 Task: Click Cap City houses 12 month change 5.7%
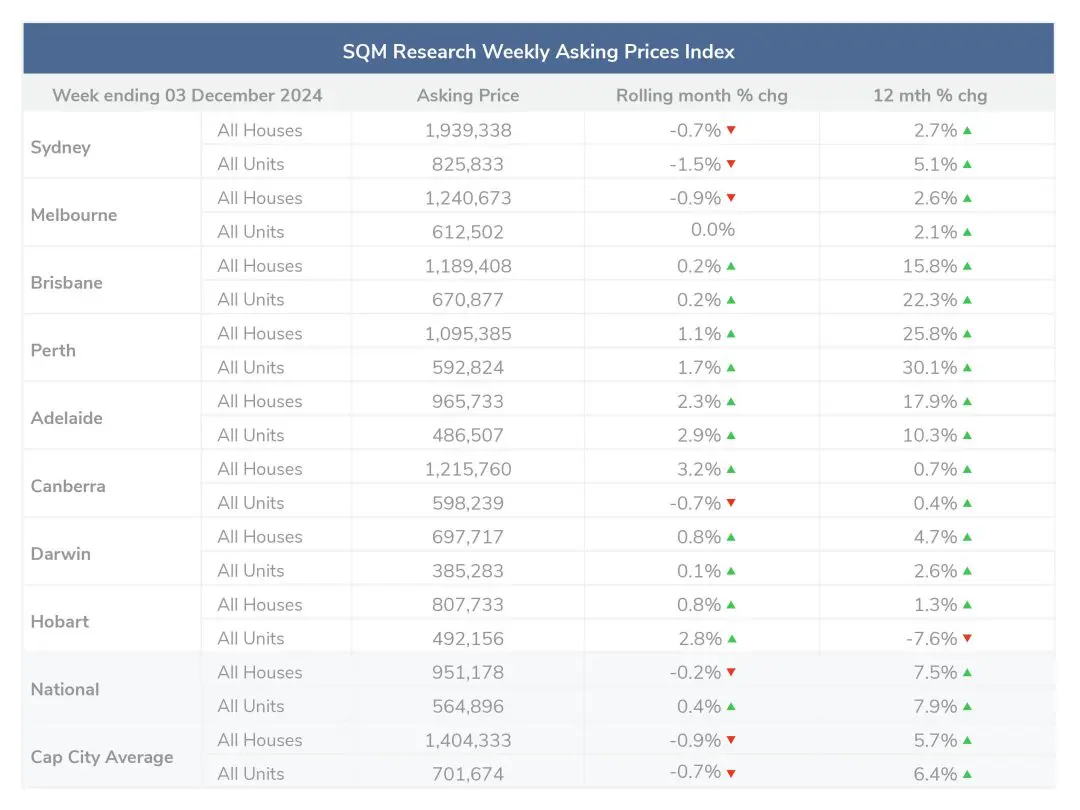click(x=935, y=740)
